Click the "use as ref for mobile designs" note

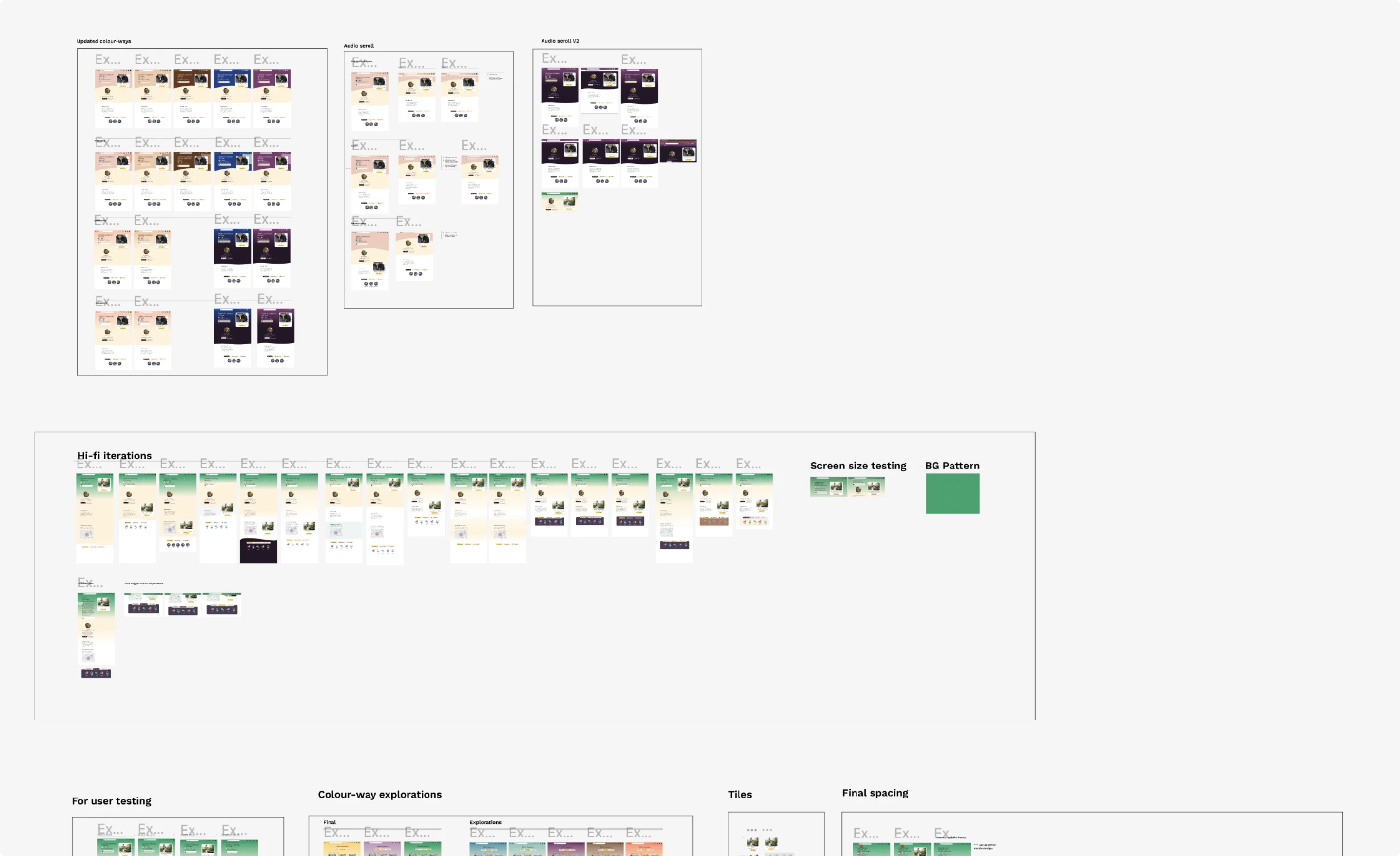click(x=985, y=846)
